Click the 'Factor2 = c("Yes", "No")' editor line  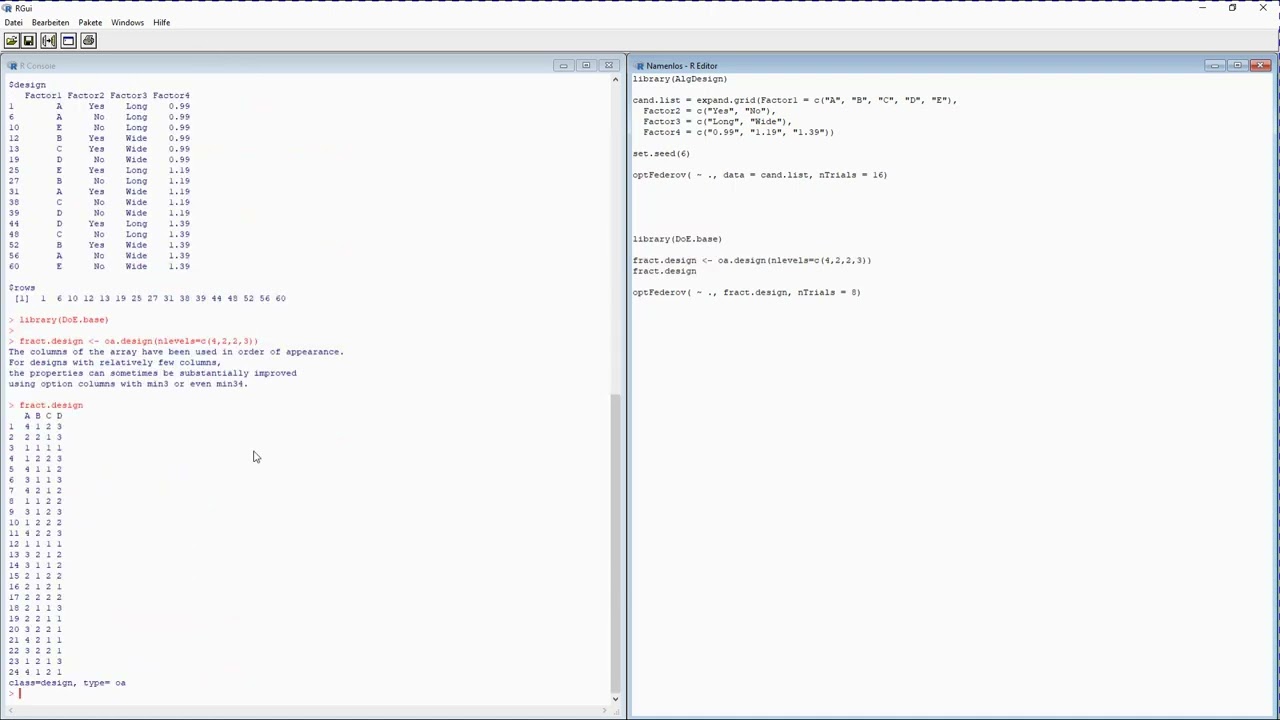pyautogui.click(x=710, y=111)
